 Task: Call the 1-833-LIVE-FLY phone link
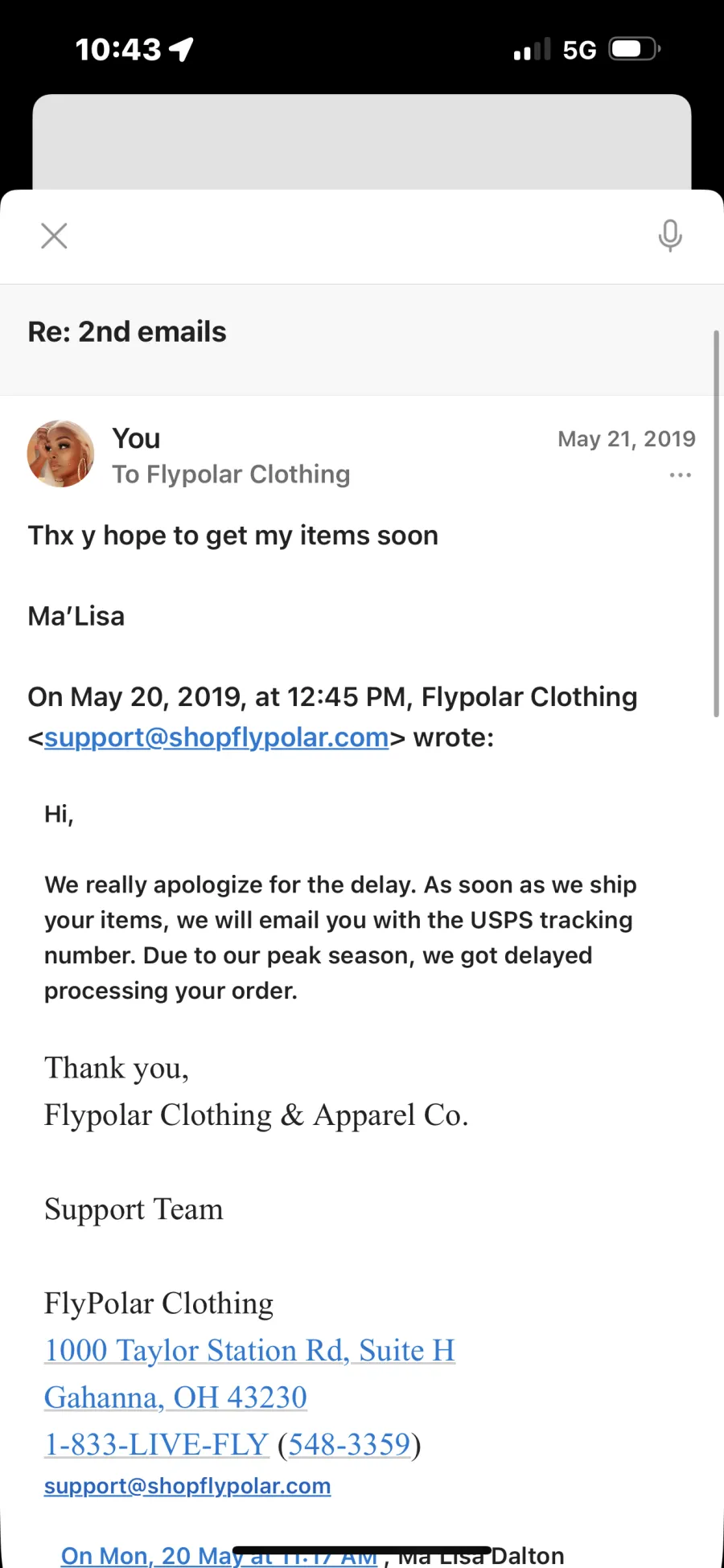click(156, 1444)
